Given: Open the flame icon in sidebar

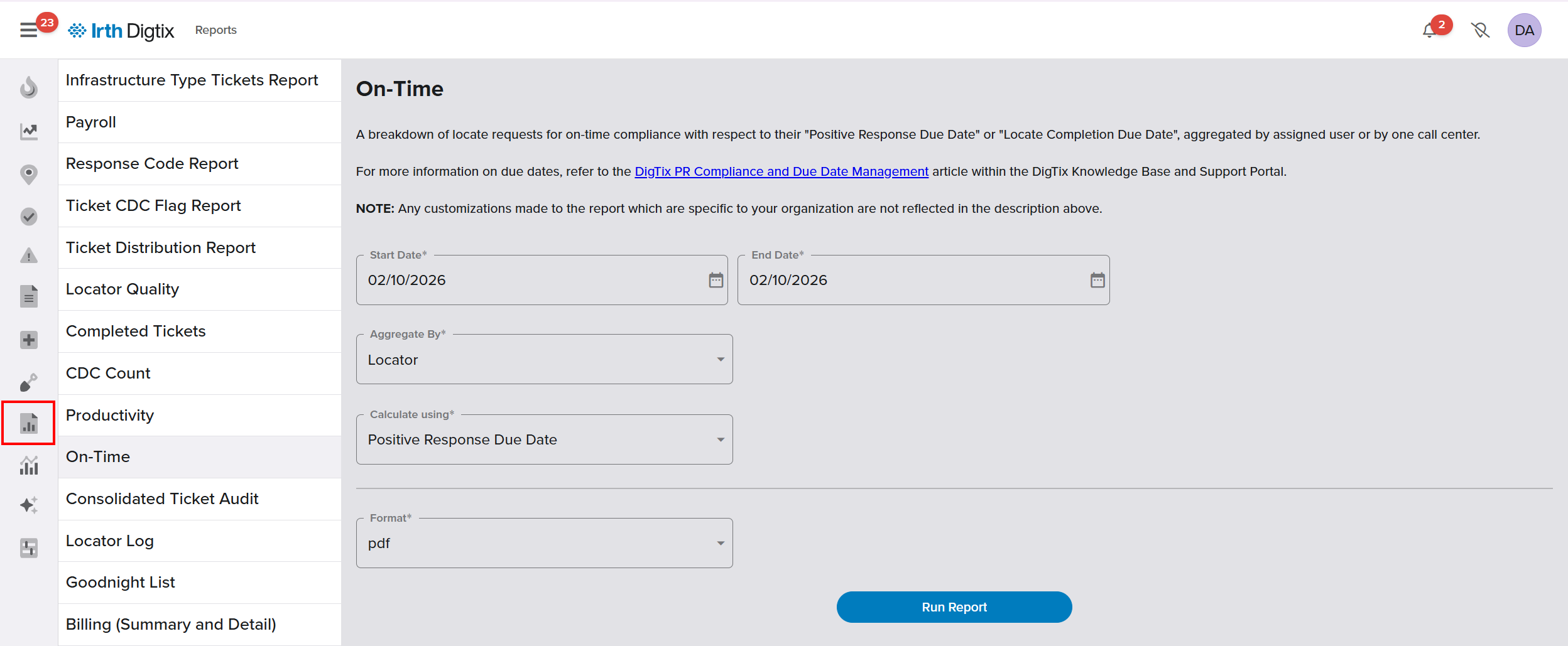Looking at the screenshot, I should pos(29,87).
